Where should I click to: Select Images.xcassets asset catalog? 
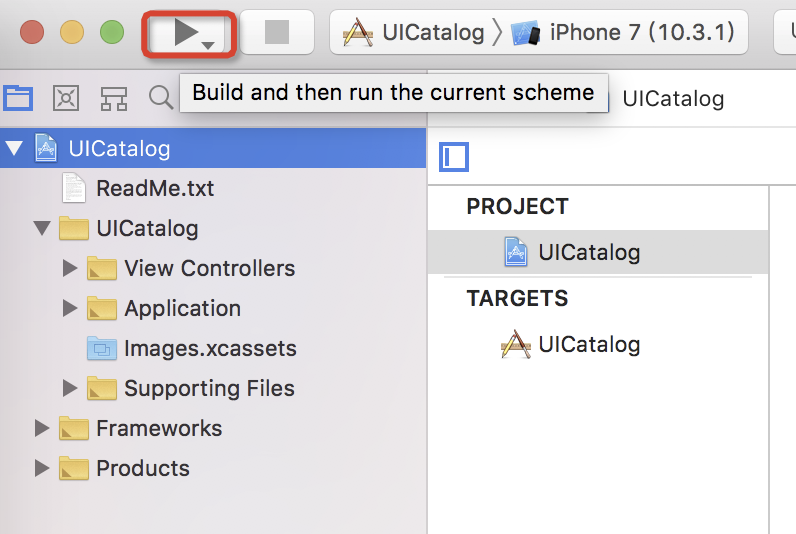210,348
